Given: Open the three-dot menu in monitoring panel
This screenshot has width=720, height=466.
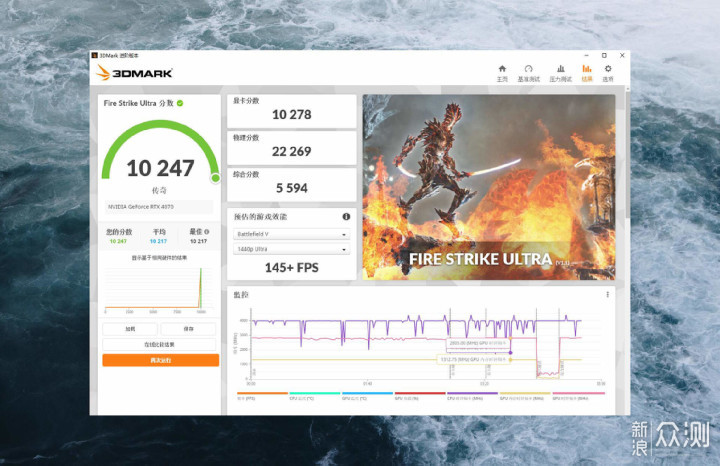Looking at the screenshot, I should [608, 295].
